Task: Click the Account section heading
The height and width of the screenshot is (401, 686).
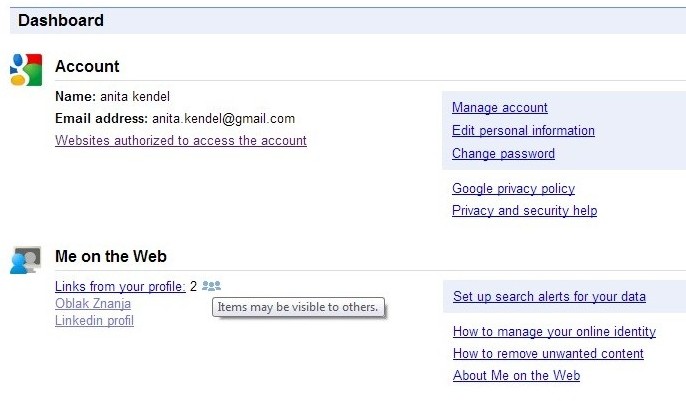Action: (x=87, y=67)
